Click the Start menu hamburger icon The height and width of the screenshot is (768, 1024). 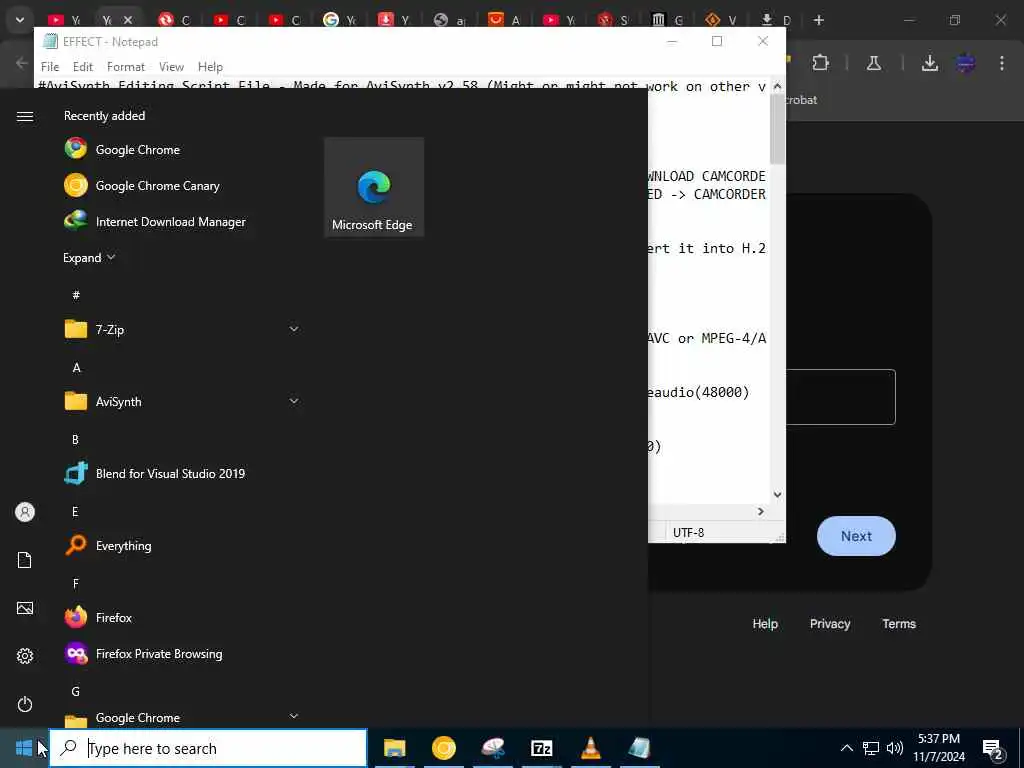(x=25, y=116)
